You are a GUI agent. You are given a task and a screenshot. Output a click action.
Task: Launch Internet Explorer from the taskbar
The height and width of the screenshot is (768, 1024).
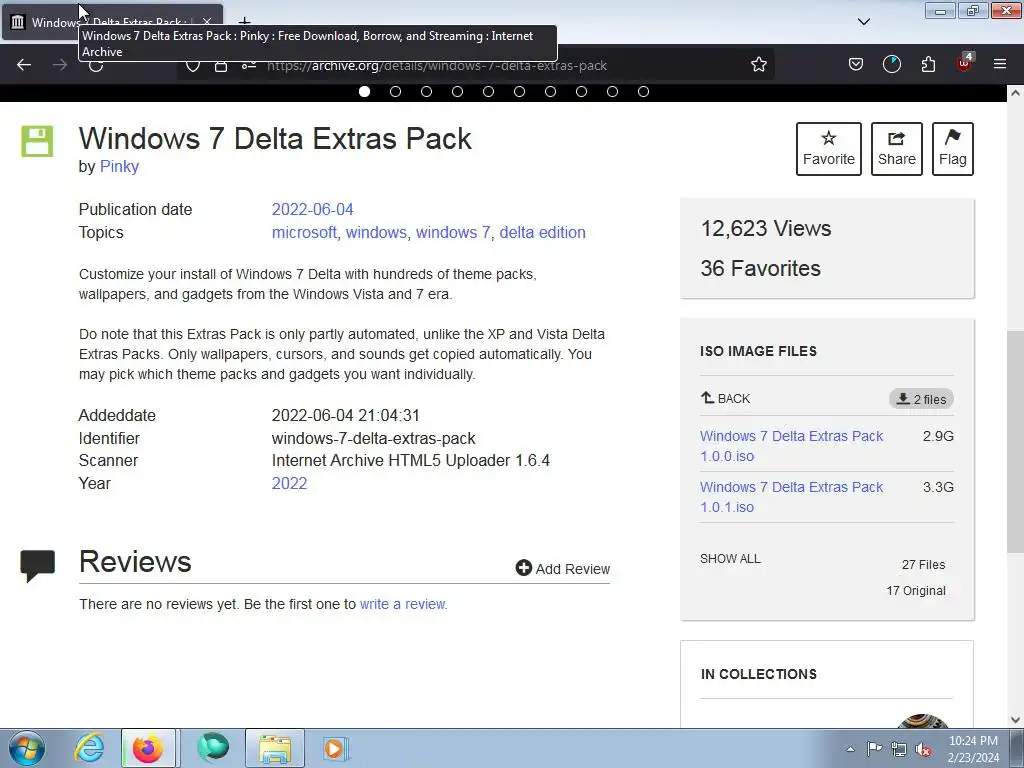point(88,748)
